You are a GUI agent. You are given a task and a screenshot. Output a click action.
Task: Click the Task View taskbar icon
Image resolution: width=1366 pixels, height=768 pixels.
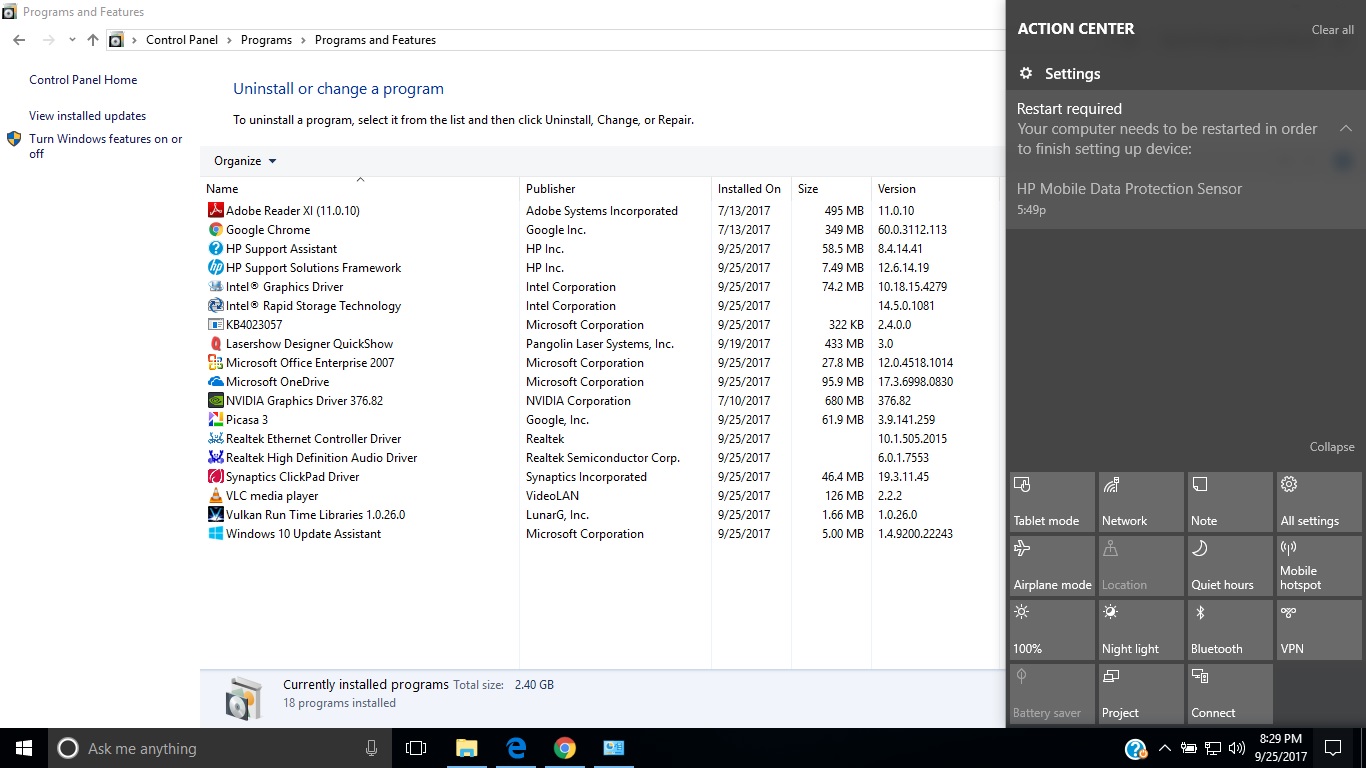(x=416, y=748)
